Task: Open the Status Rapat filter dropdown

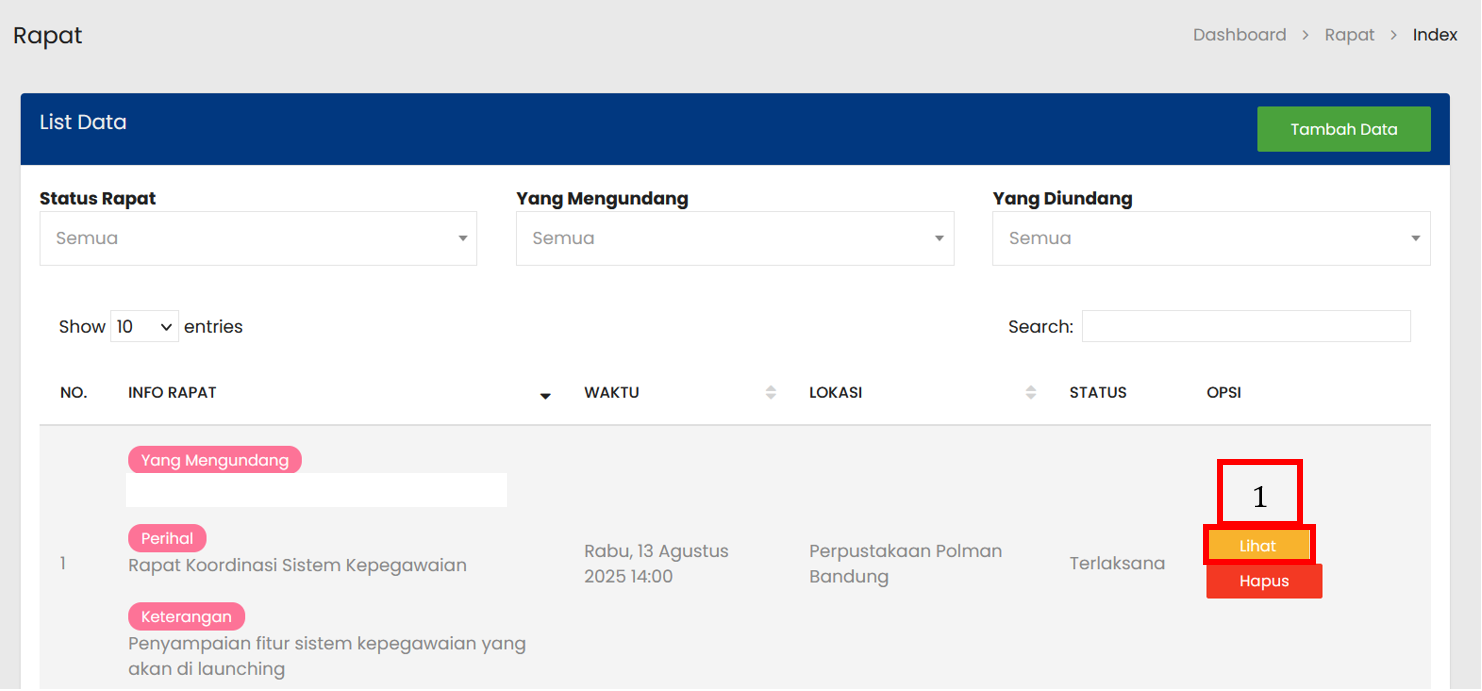Action: tap(258, 238)
